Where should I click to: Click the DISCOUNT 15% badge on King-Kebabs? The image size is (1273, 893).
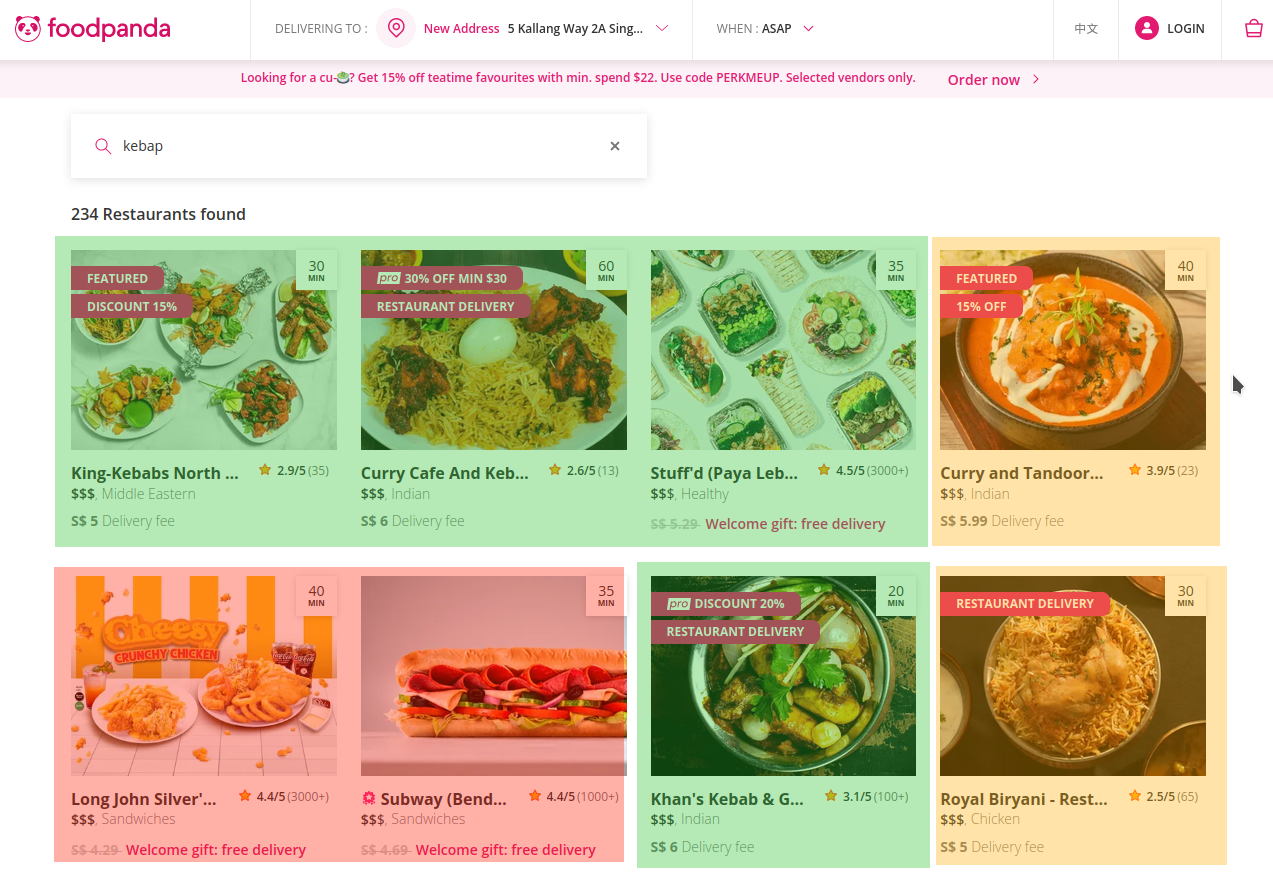tap(132, 307)
